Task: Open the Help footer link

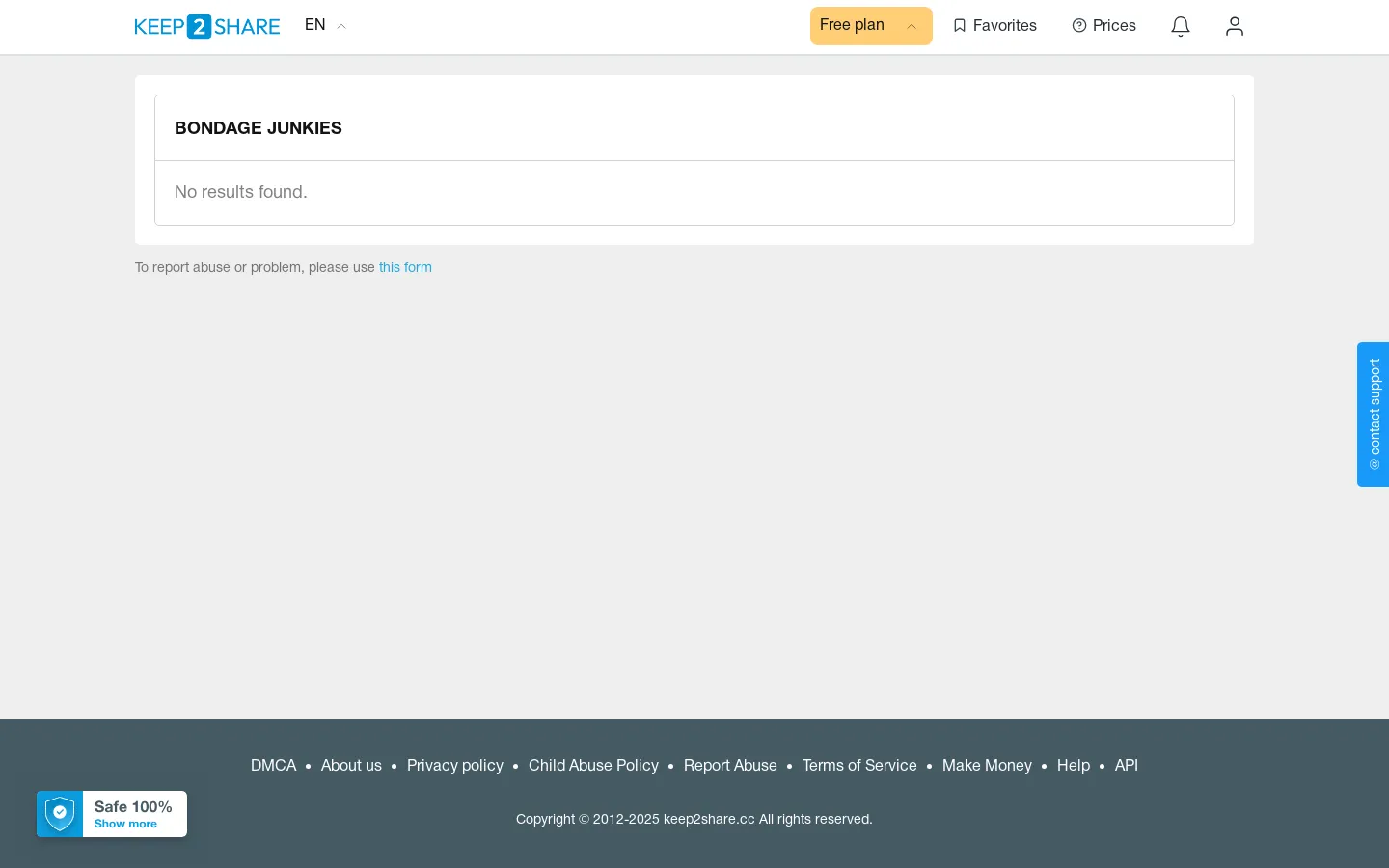Action: (x=1074, y=766)
